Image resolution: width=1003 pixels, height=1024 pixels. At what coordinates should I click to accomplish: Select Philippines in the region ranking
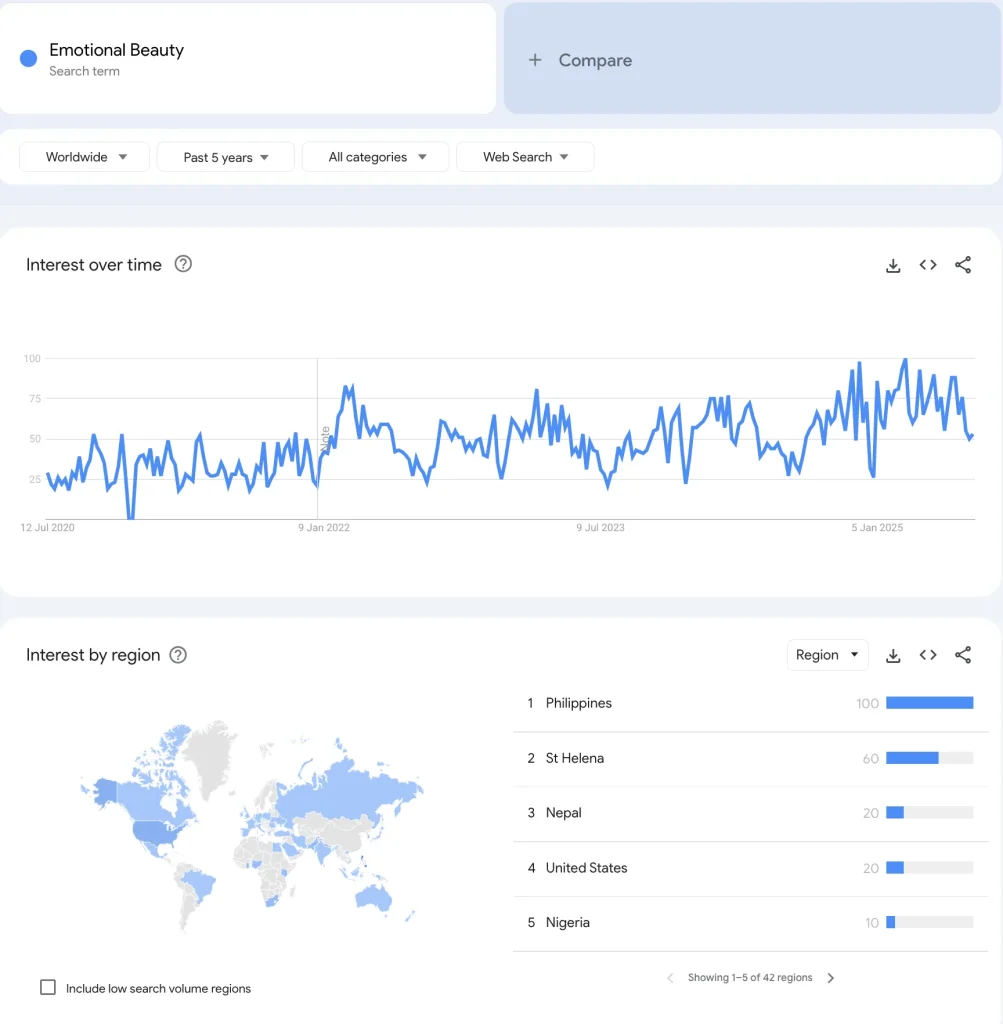[x=578, y=703]
